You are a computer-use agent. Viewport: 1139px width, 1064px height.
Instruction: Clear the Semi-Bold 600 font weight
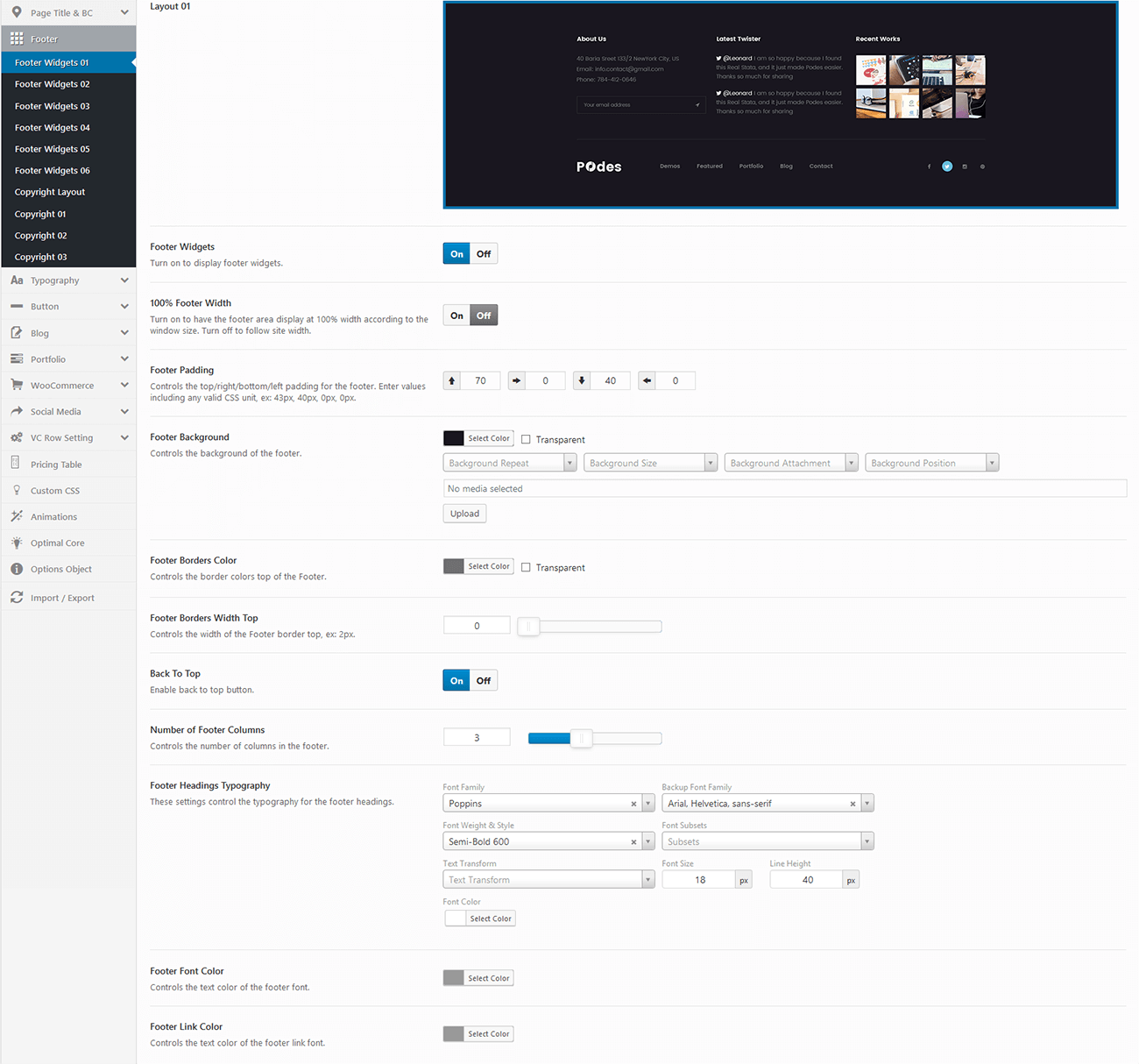pyautogui.click(x=633, y=842)
